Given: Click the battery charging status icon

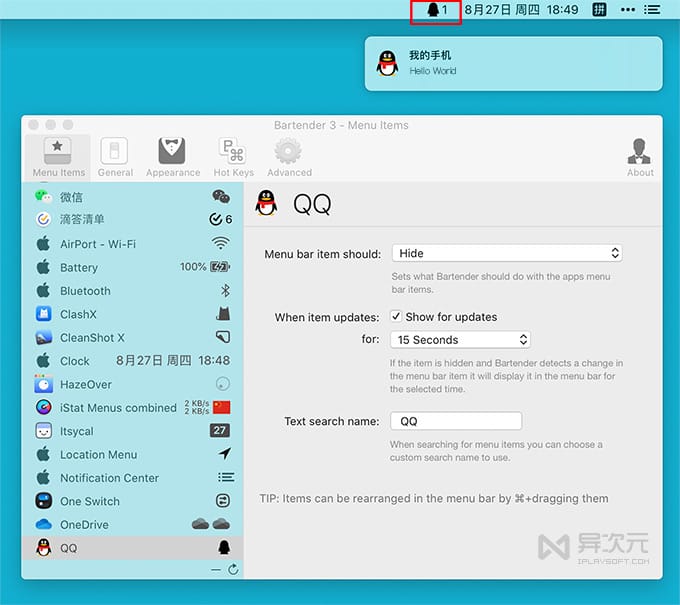Looking at the screenshot, I should pos(220,267).
